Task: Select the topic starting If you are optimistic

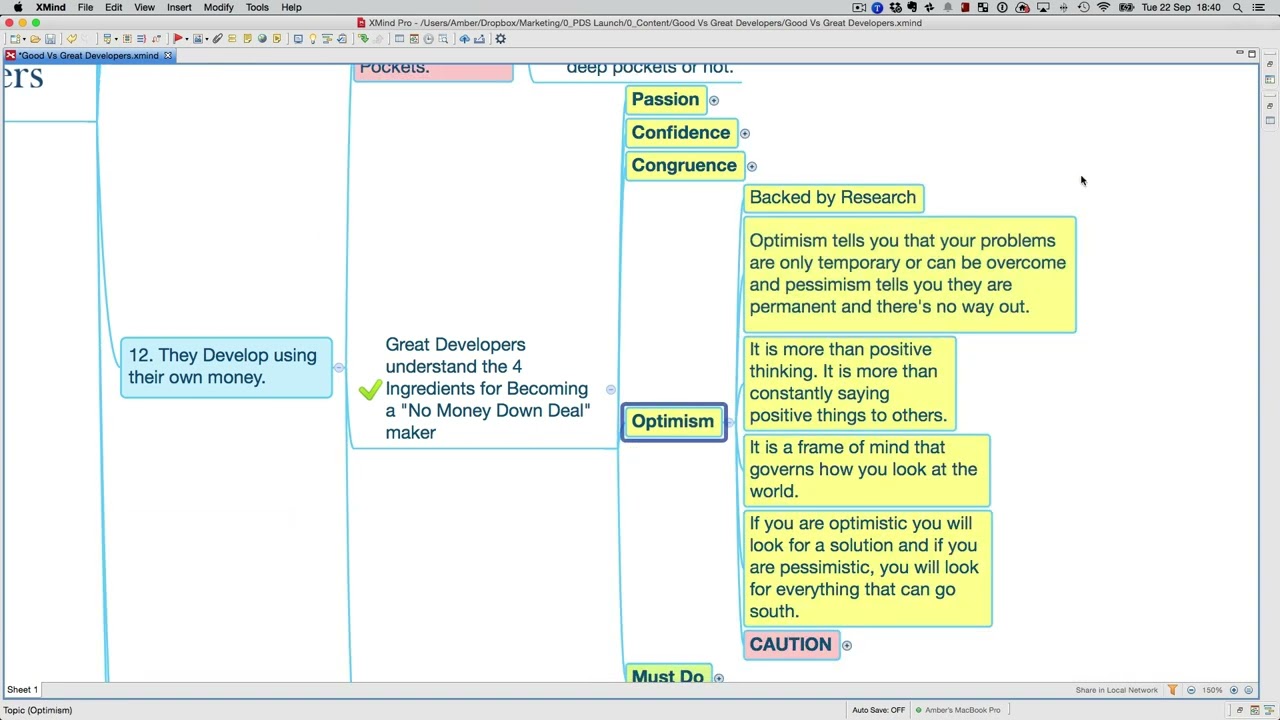Action: [867, 568]
